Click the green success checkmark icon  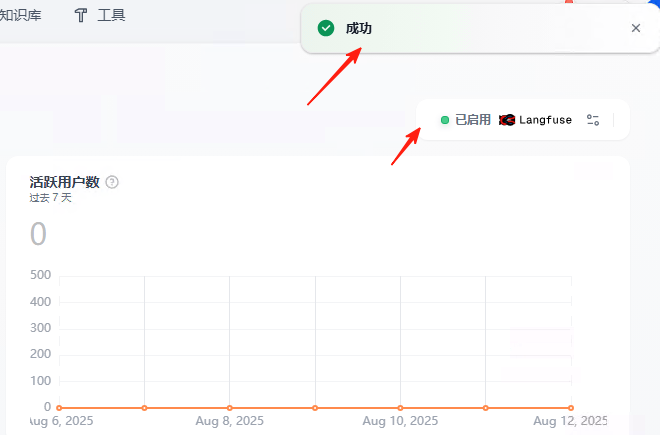click(325, 28)
